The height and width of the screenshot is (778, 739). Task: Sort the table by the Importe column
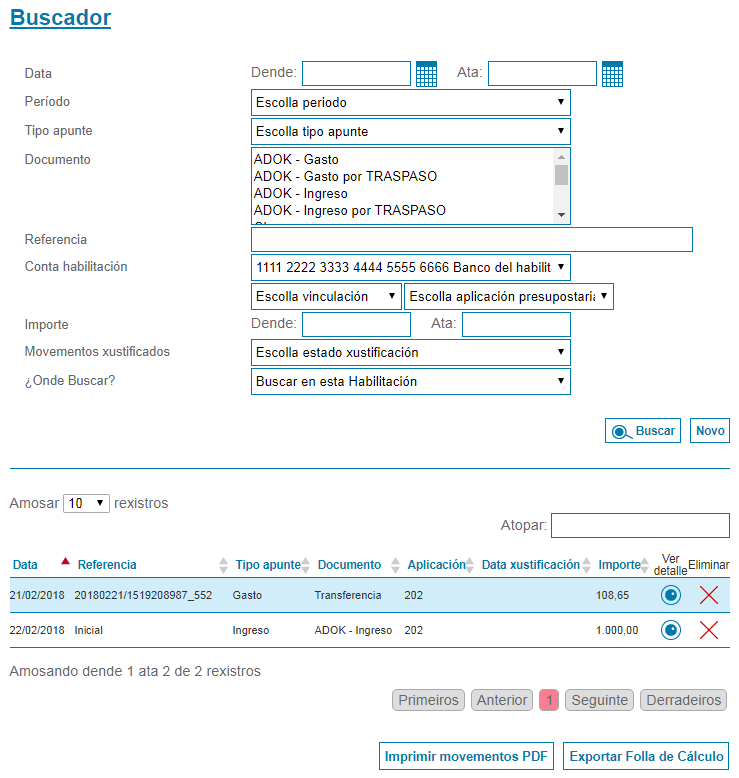pyautogui.click(x=619, y=565)
